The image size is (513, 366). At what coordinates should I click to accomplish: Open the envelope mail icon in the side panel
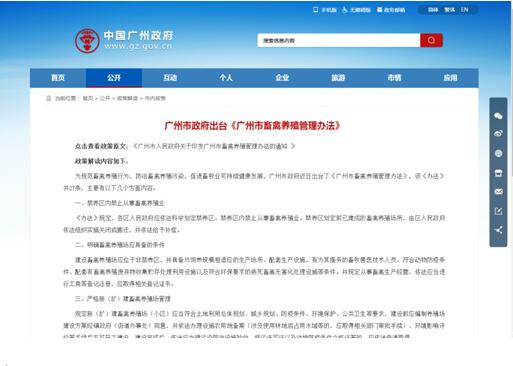coord(498,192)
